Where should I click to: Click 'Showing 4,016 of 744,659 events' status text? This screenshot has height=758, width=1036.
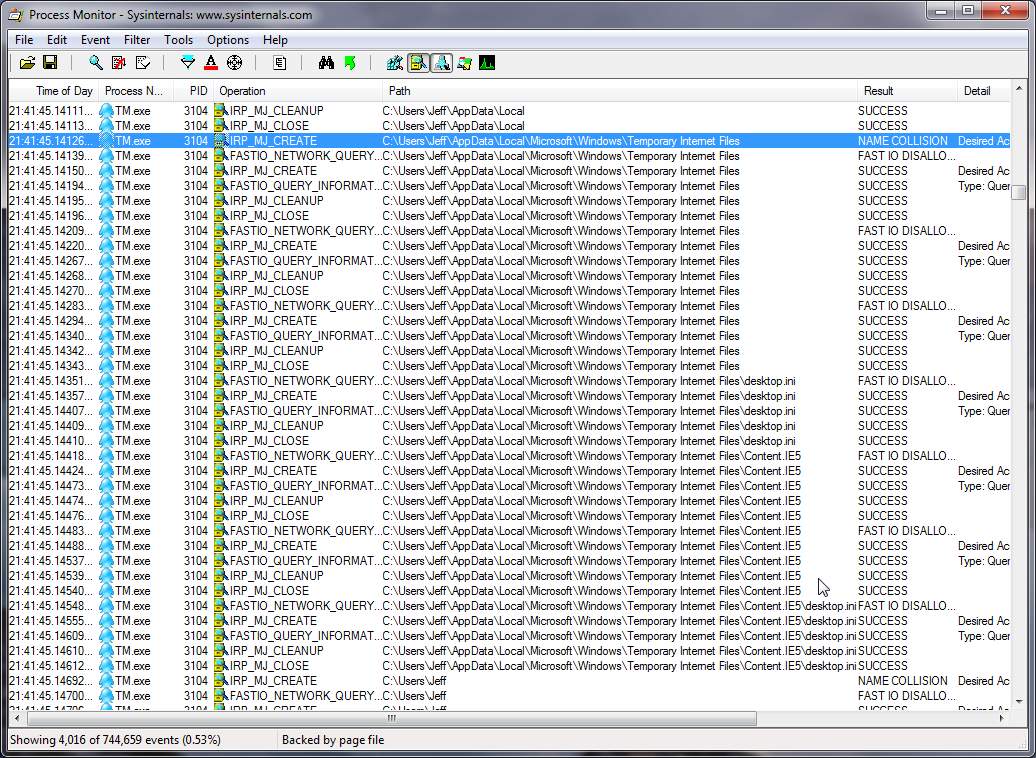(115, 739)
